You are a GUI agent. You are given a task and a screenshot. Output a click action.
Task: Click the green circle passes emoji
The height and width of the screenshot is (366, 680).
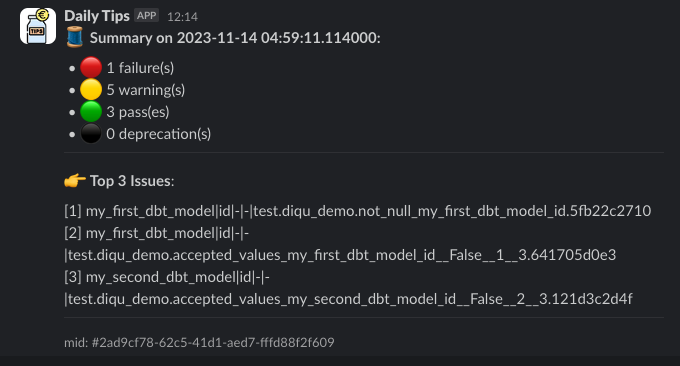(91, 111)
